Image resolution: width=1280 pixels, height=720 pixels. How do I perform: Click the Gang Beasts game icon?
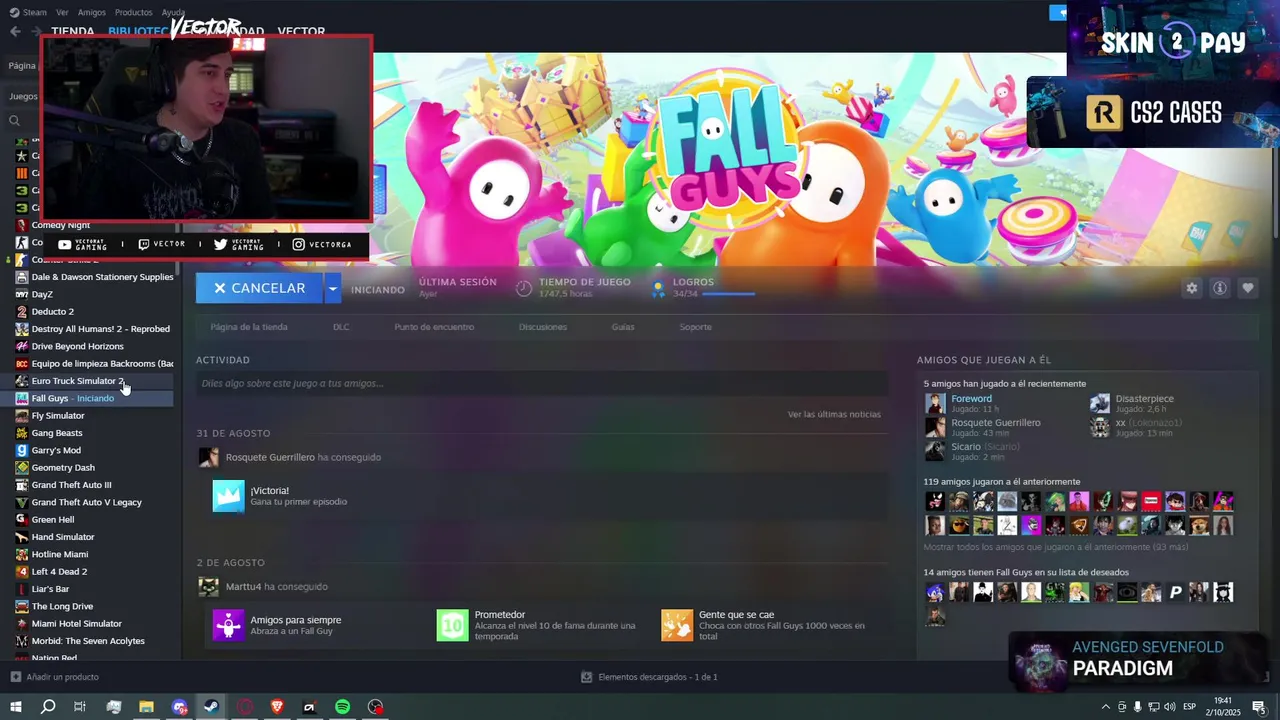click(x=22, y=433)
